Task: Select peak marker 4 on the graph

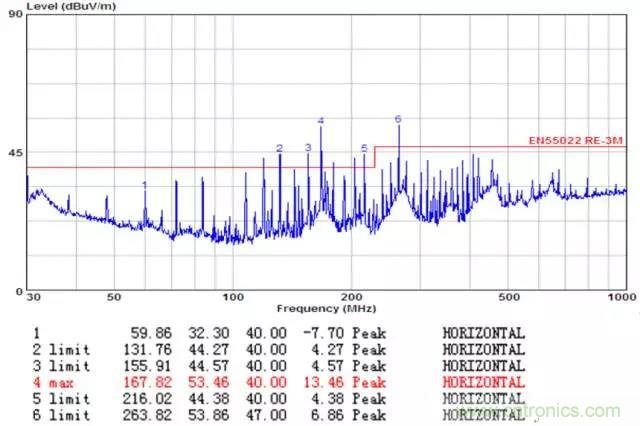Action: [321, 120]
